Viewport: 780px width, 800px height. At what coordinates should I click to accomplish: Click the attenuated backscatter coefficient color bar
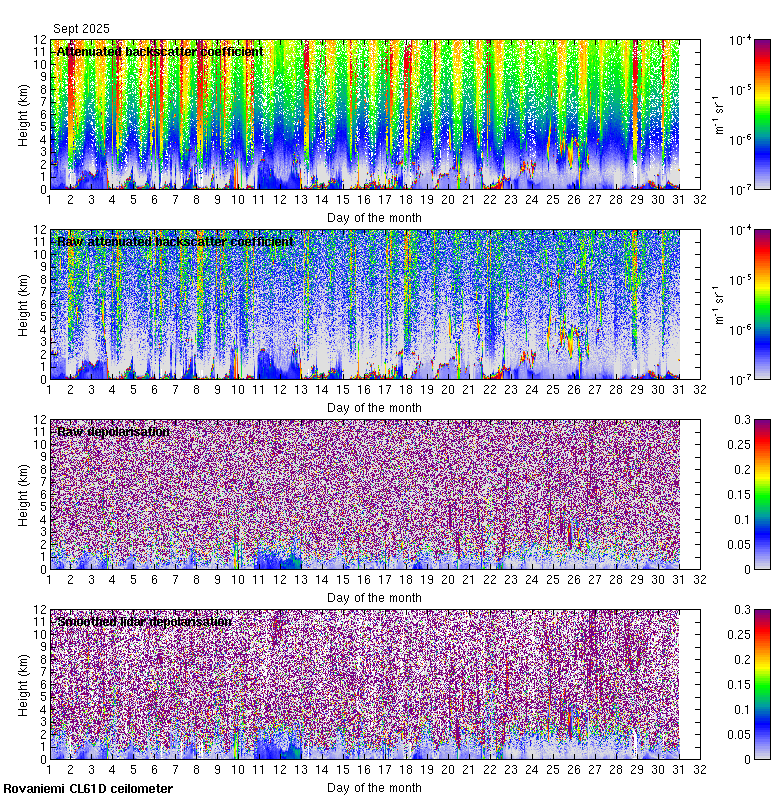click(x=762, y=114)
